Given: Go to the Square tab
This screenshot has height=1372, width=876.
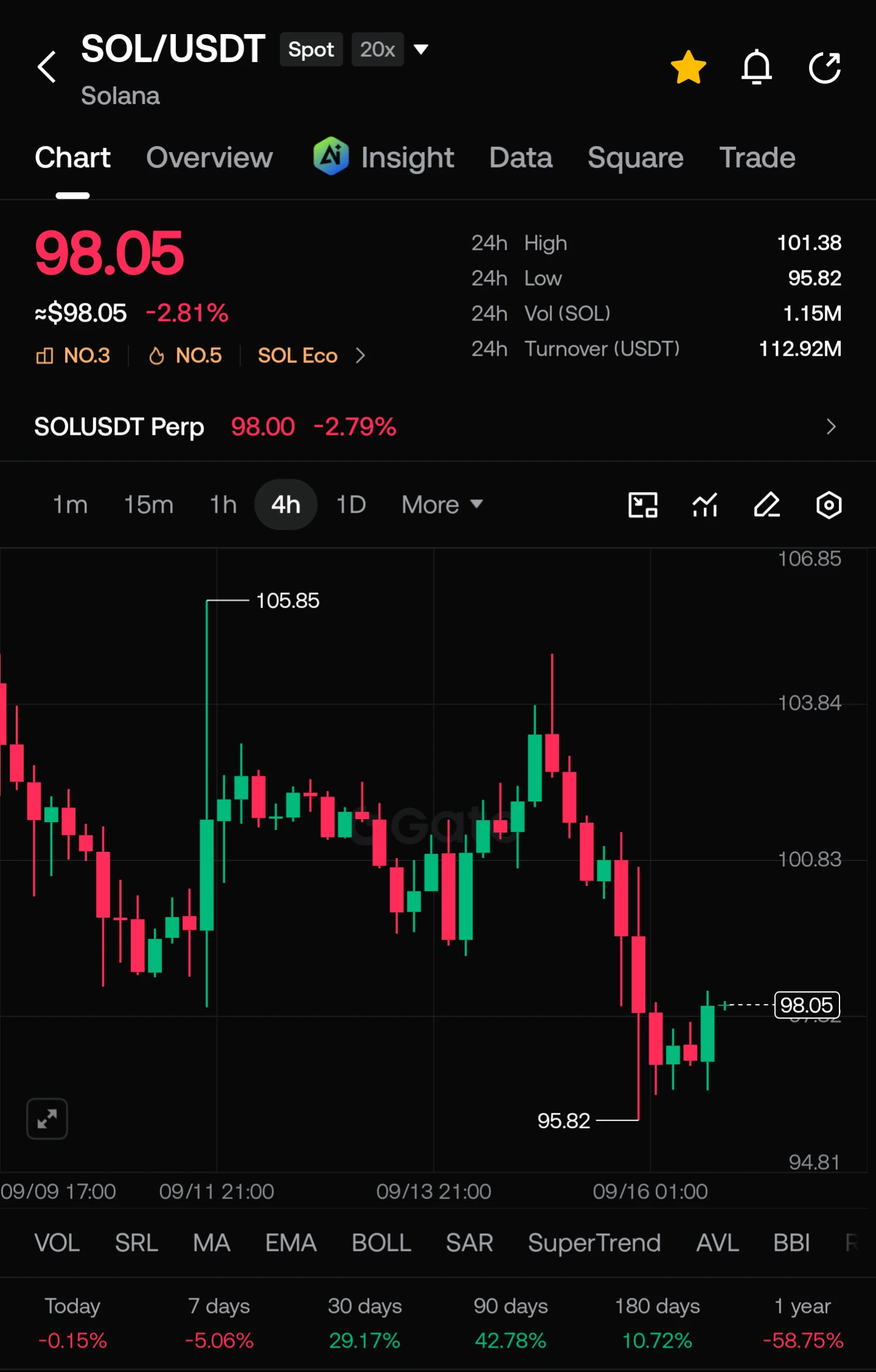Looking at the screenshot, I should pyautogui.click(x=636, y=158).
